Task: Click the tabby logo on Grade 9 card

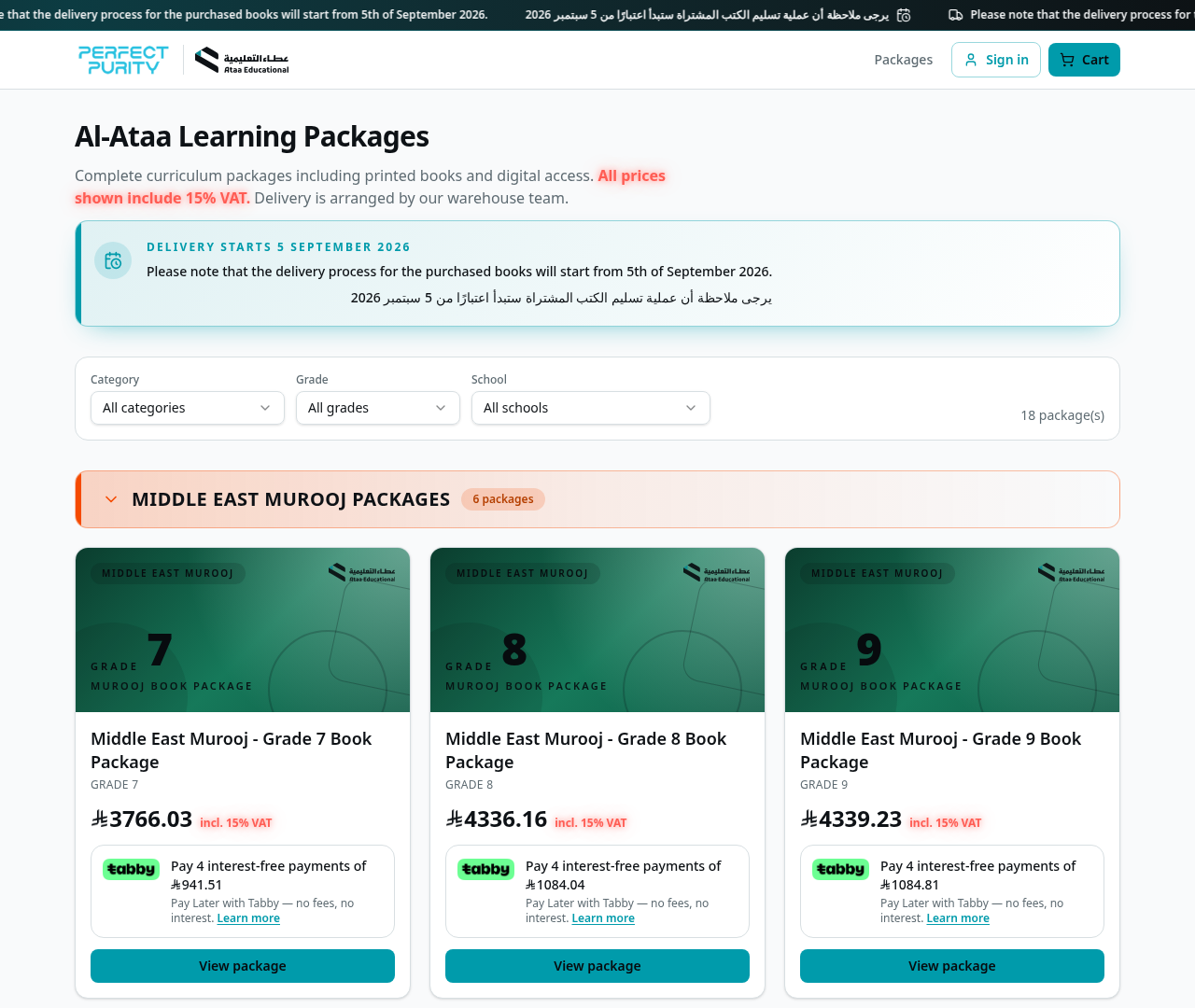Action: pyautogui.click(x=840, y=870)
